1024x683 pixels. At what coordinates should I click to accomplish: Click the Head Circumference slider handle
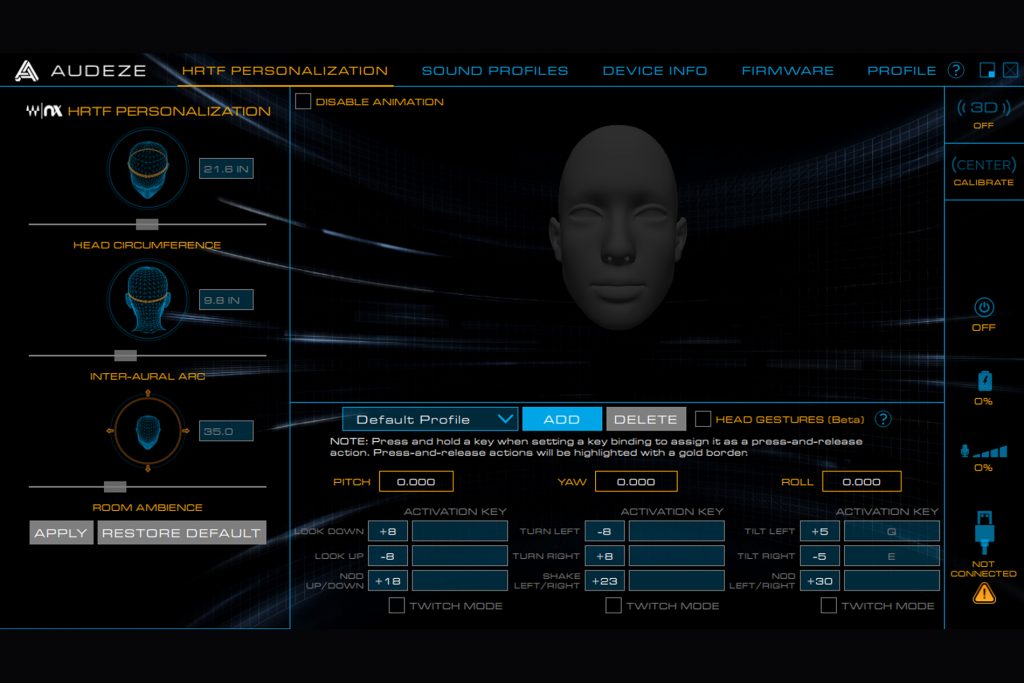point(147,224)
